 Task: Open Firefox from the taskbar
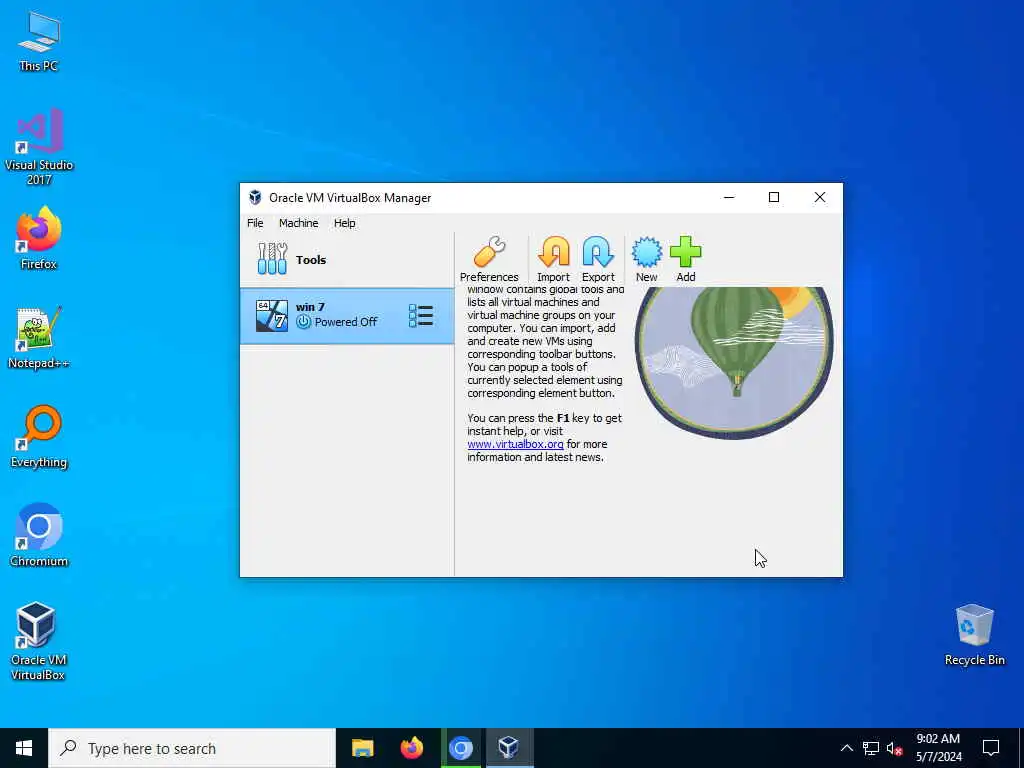click(411, 748)
